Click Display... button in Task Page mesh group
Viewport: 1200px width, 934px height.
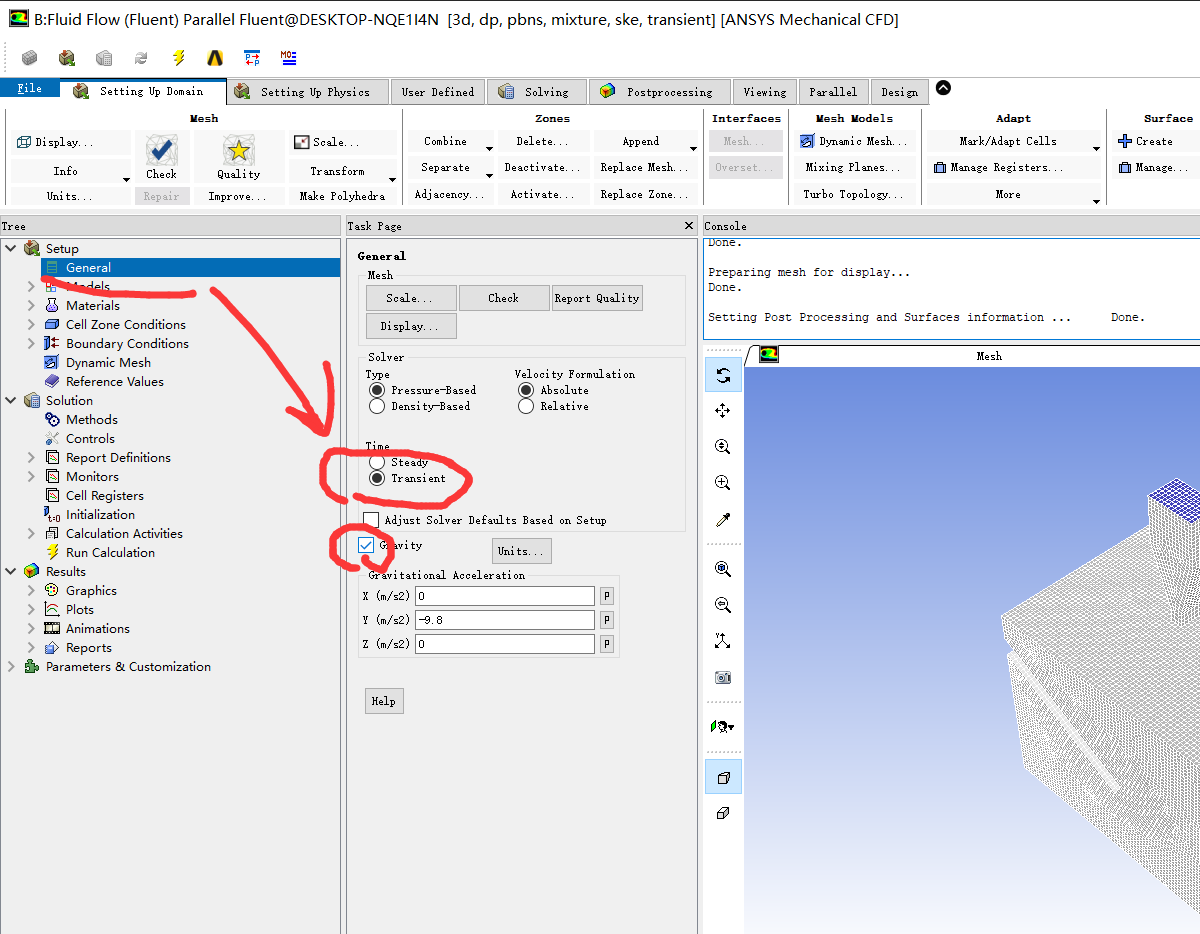pyautogui.click(x=409, y=326)
